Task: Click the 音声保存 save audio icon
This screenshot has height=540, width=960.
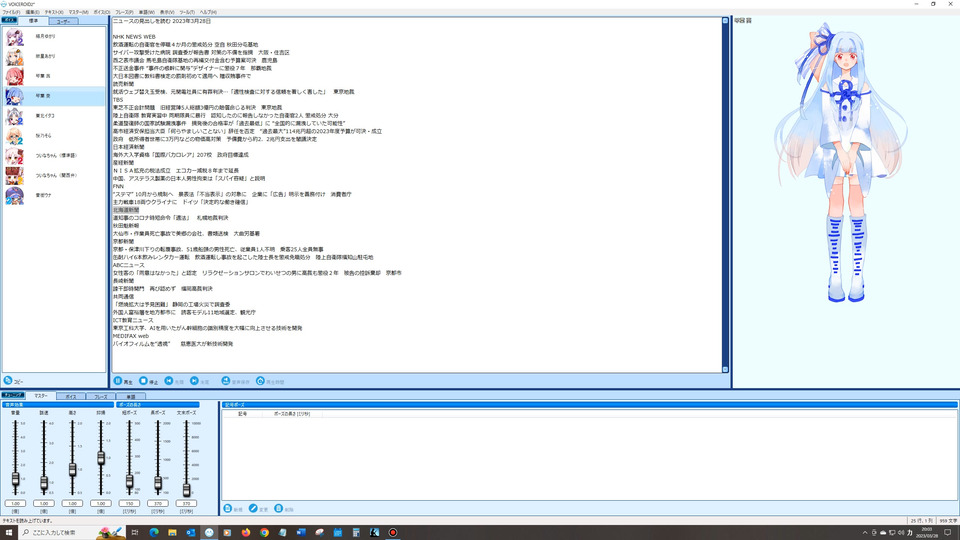Action: [226, 381]
